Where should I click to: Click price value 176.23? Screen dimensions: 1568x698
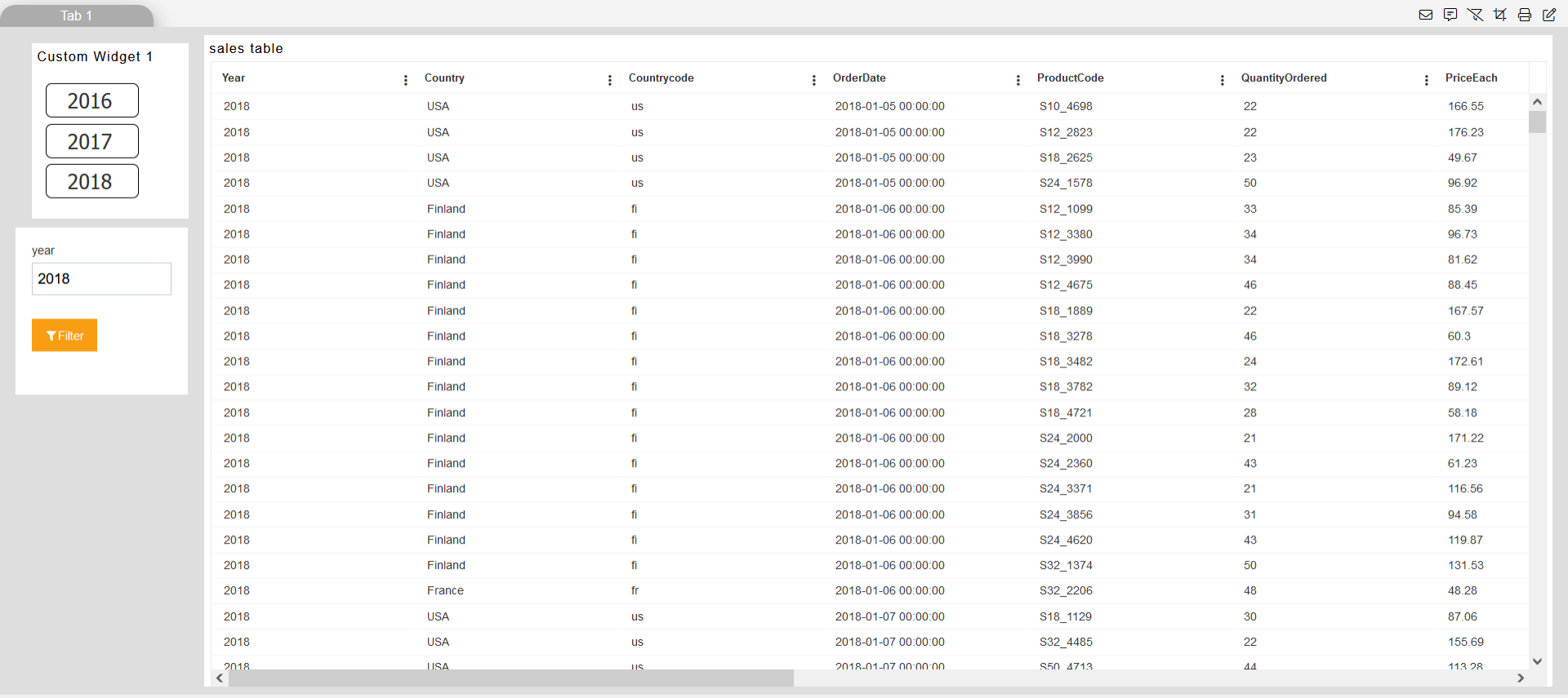point(1466,132)
